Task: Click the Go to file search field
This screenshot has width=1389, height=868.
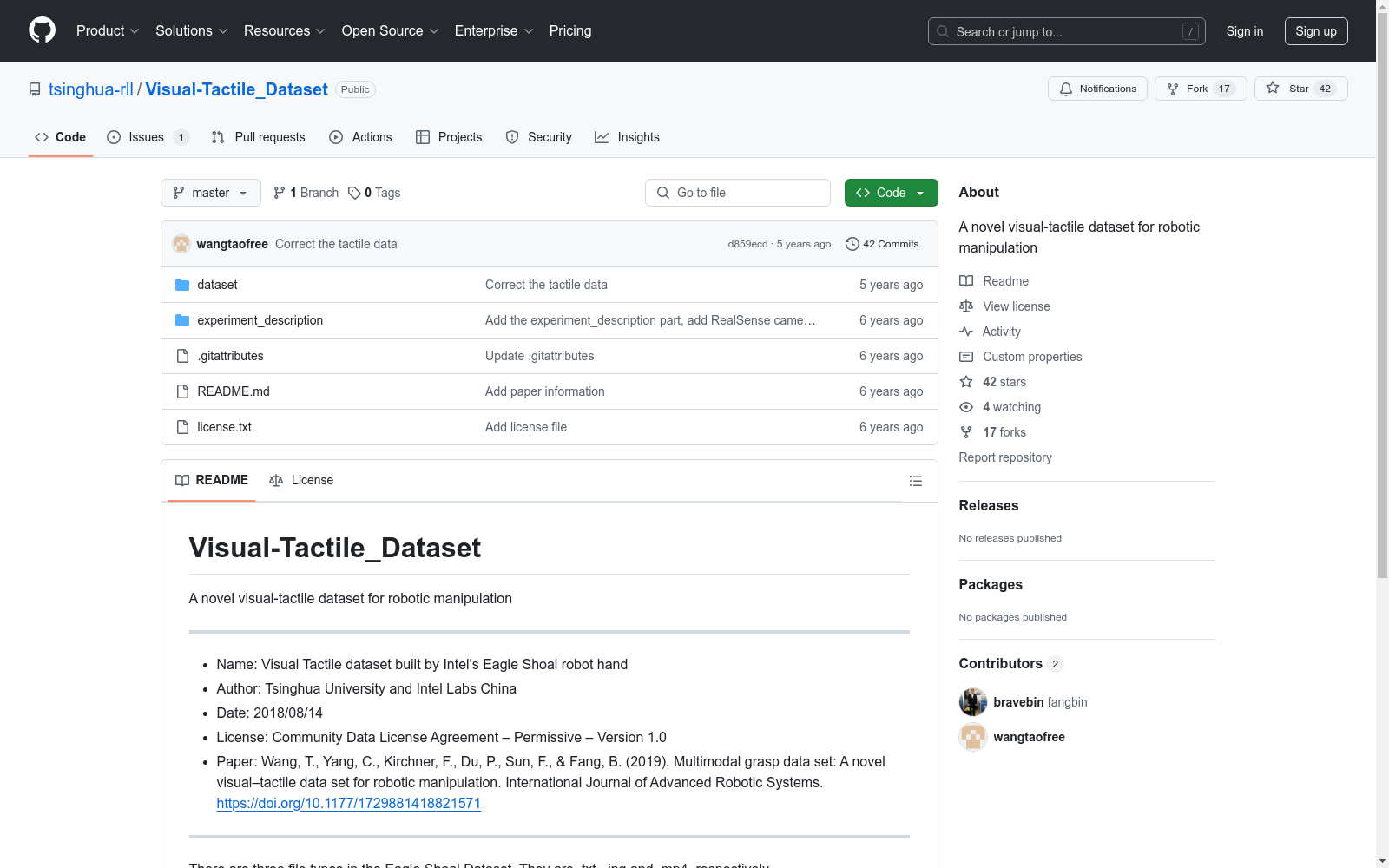Action: pos(738,193)
